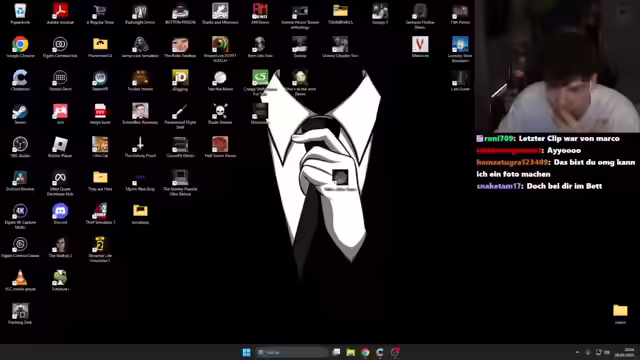Launch BUTTON PRISON game shortcut
This screenshot has width=640, height=360.
(180, 13)
